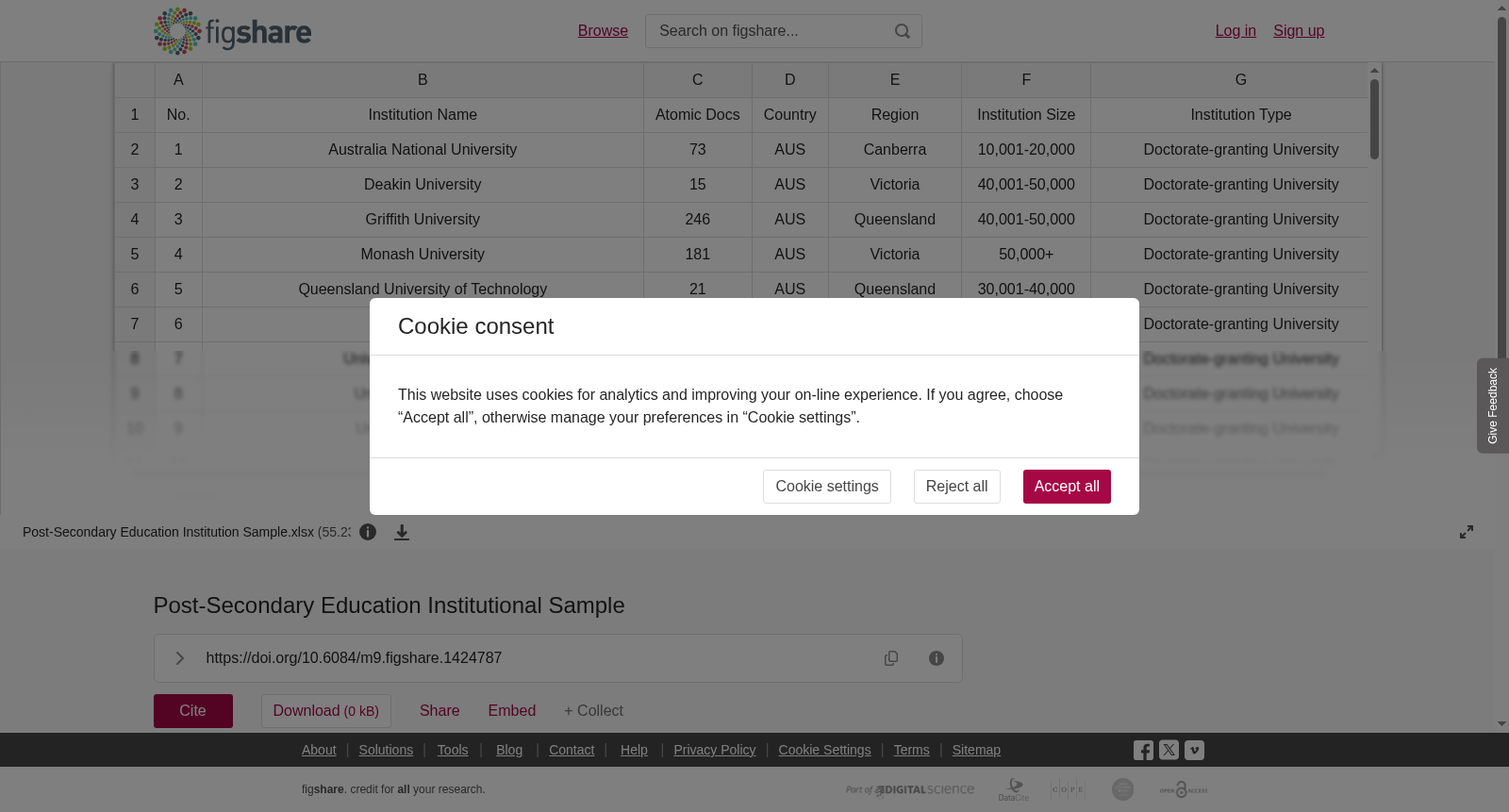Screen dimensions: 1509x812
Task: Click the Digital Science logo in the footer
Action: (910, 789)
